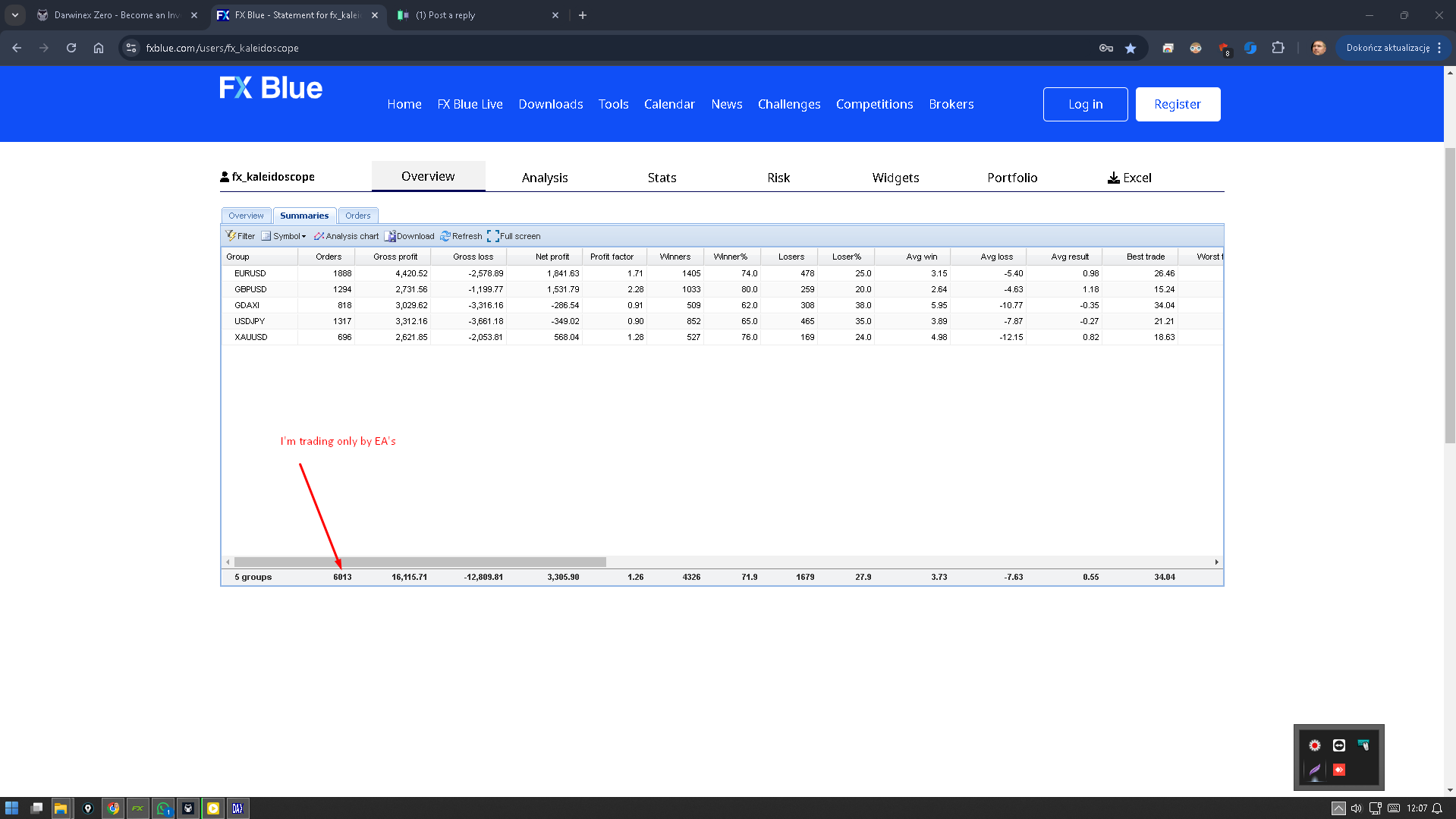Open the Filter tool in the summaries toolbar
The height and width of the screenshot is (819, 1456).
coord(241,236)
